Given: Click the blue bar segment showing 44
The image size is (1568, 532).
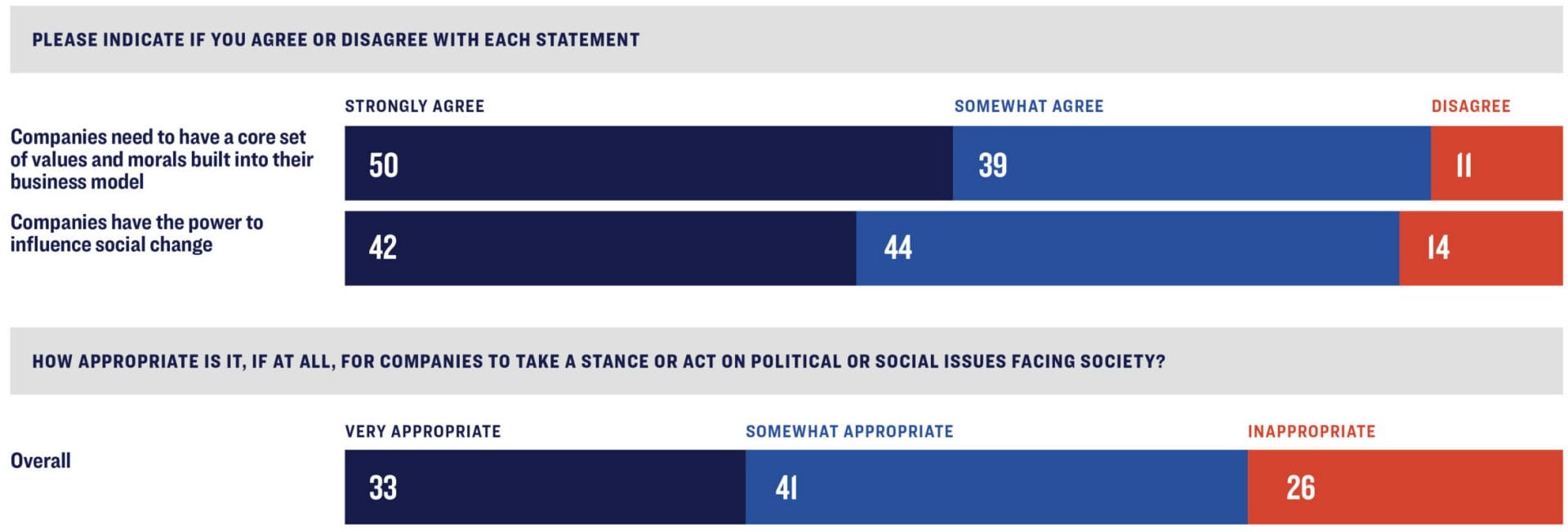Looking at the screenshot, I should (x=1127, y=248).
